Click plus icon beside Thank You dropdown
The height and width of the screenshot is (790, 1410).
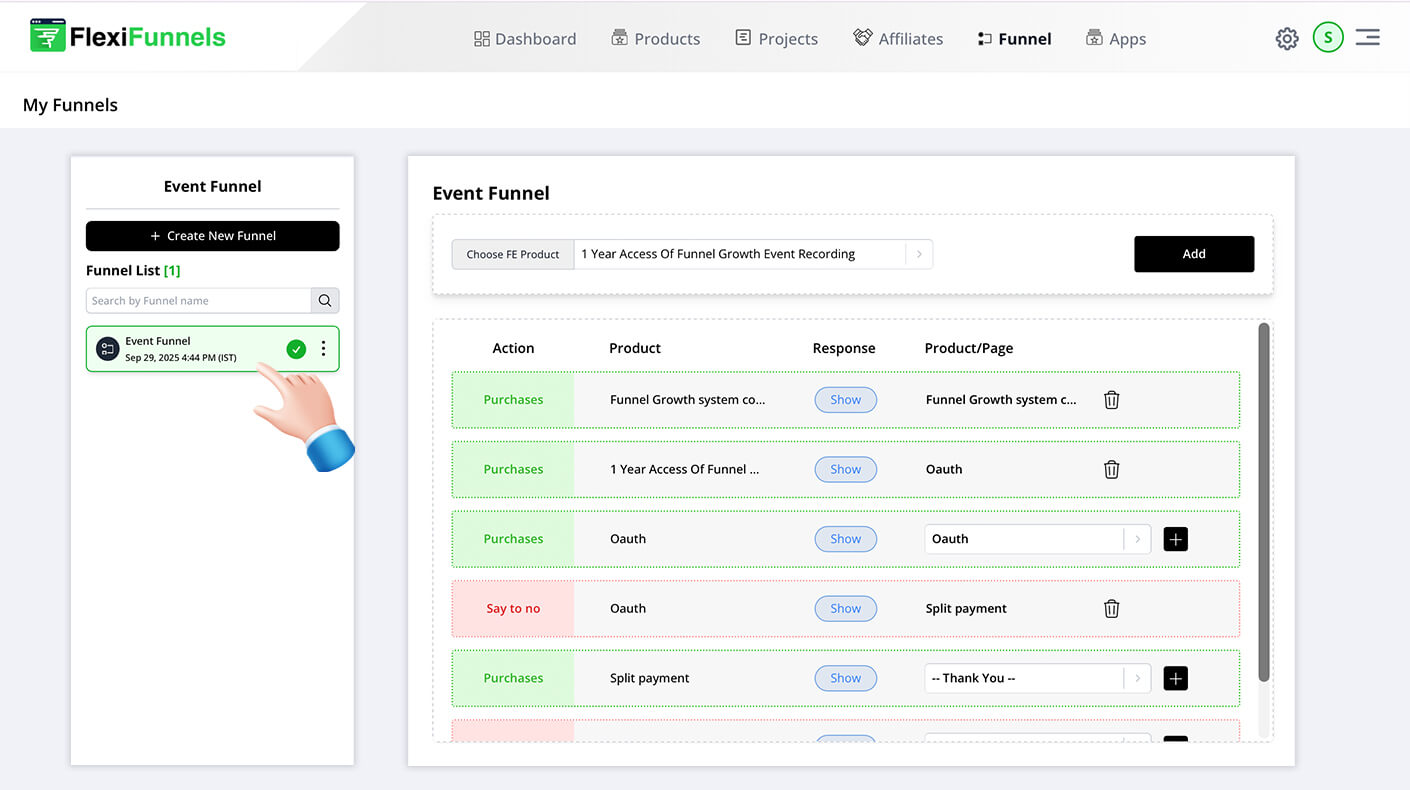(x=1175, y=679)
